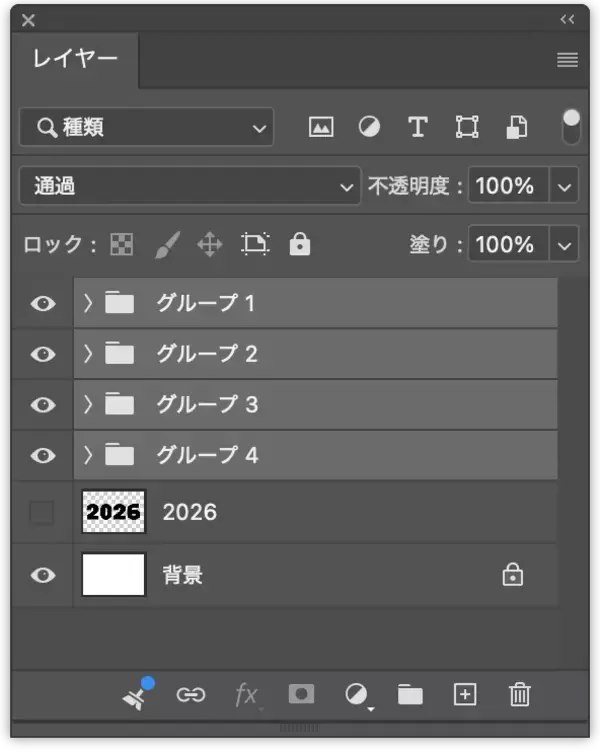
Task: Filter layers by adjustment layer icon
Action: pos(369,127)
